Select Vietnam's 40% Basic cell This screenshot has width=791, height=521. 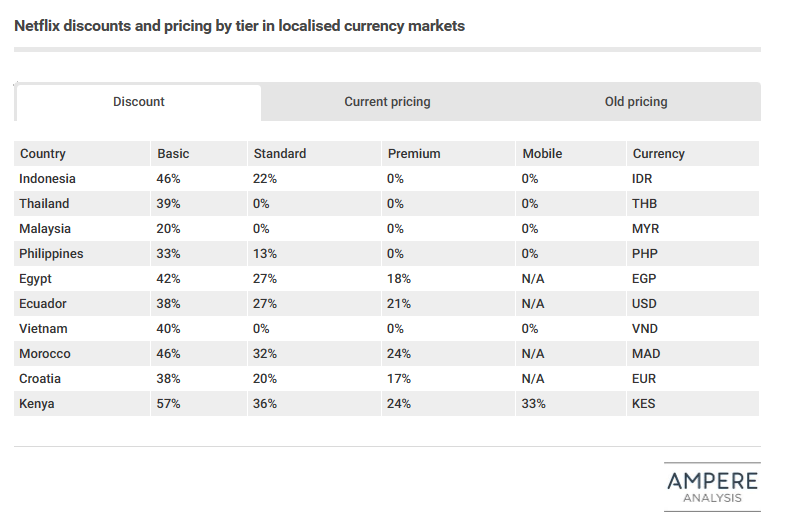coord(199,329)
